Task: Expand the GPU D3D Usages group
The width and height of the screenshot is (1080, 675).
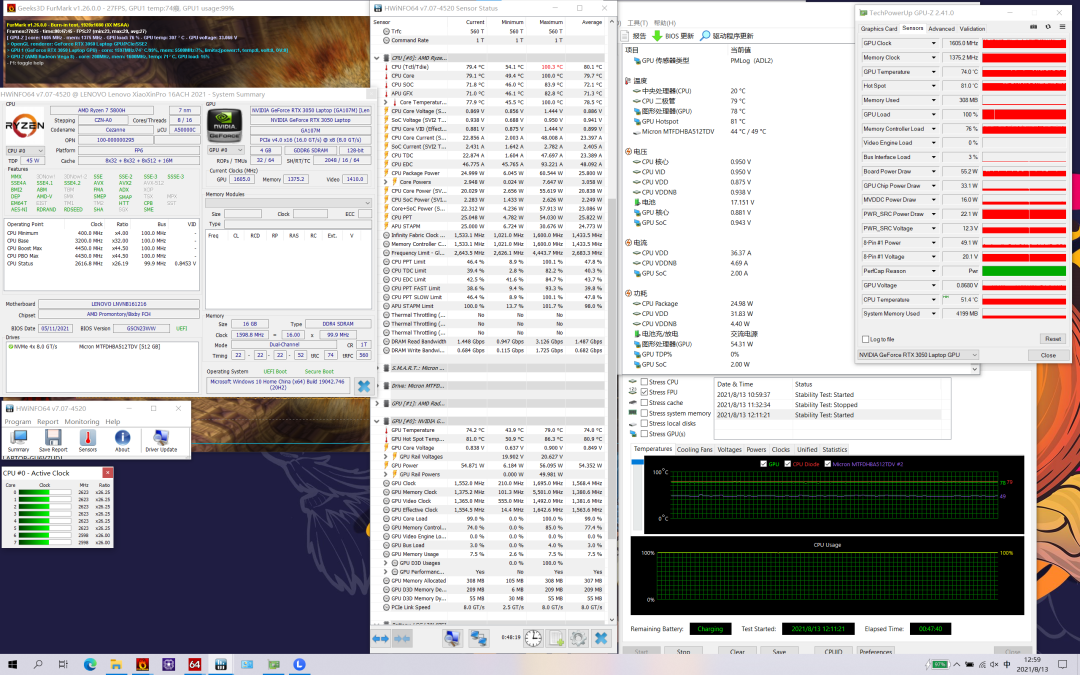Action: coord(384,563)
